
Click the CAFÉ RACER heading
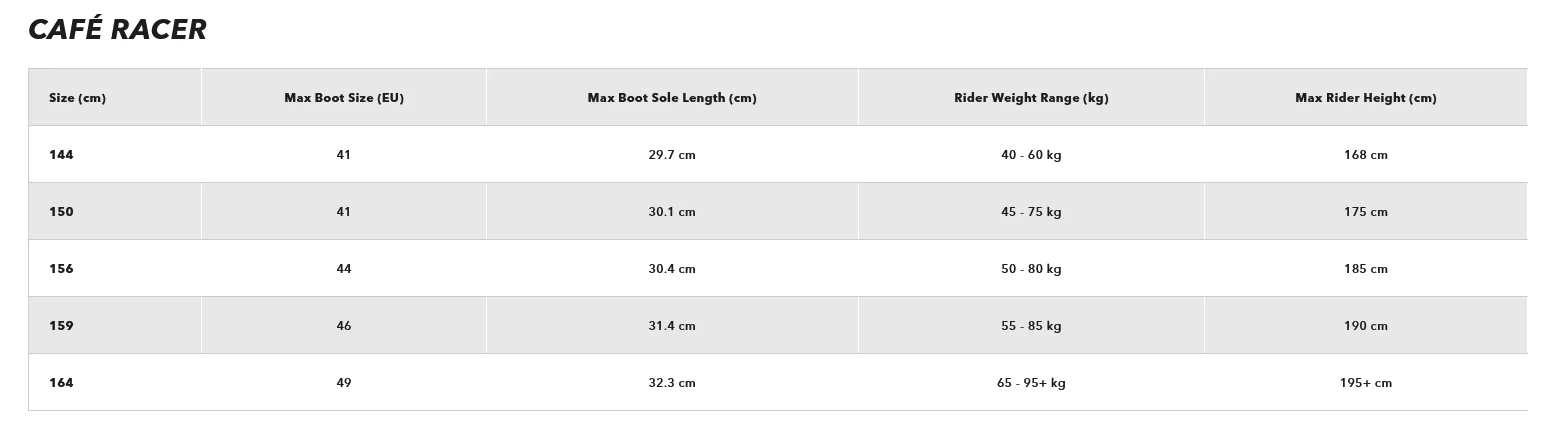(x=117, y=30)
